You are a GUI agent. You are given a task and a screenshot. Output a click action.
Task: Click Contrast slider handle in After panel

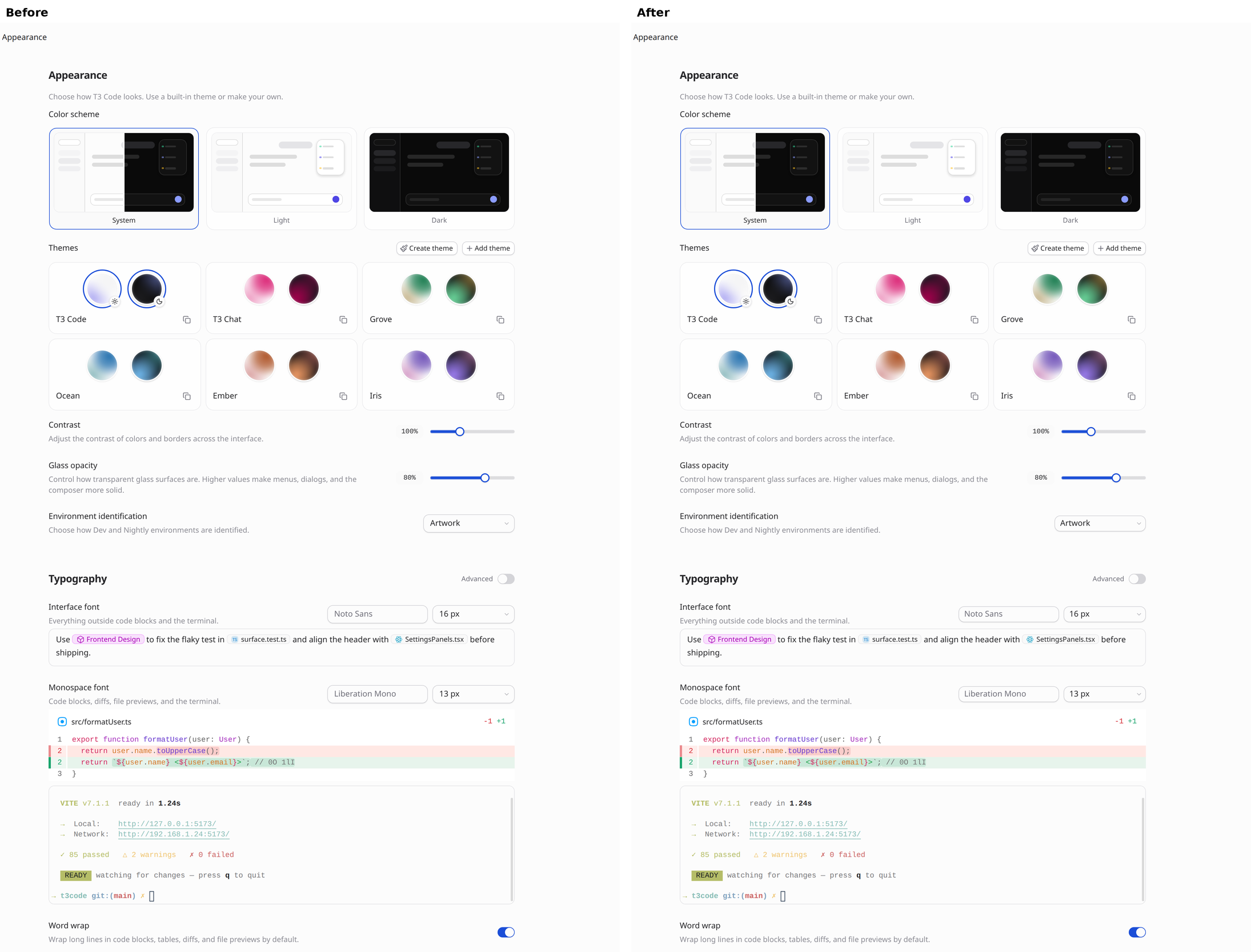pyautogui.click(x=1091, y=432)
